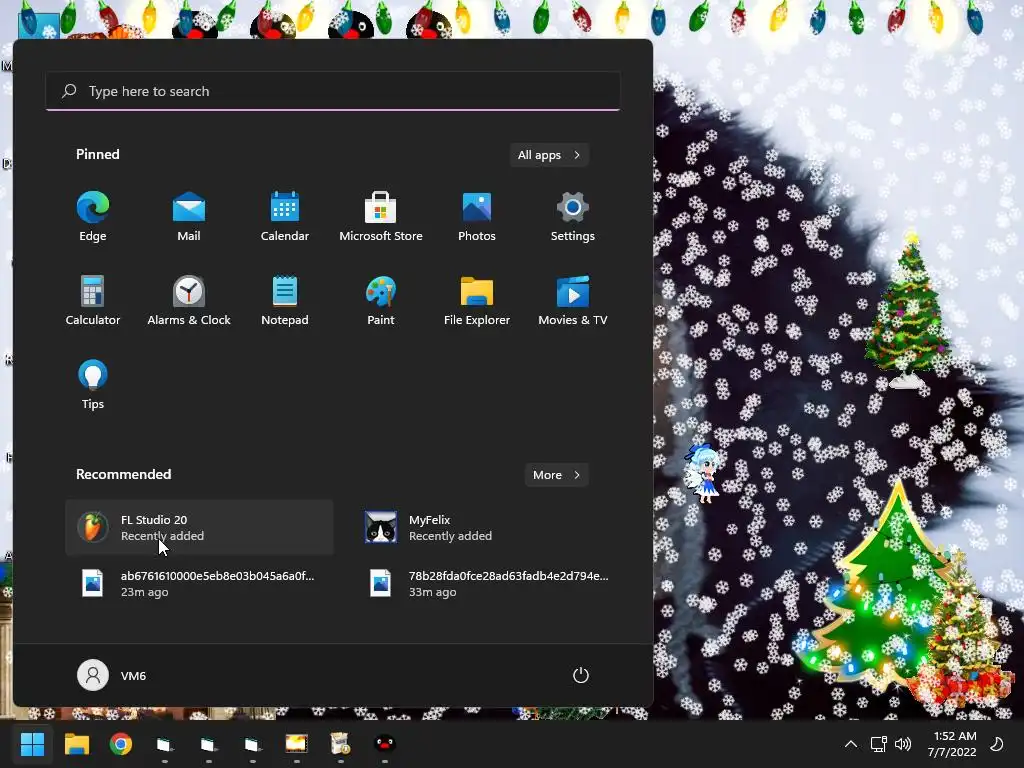The width and height of the screenshot is (1024, 768).
Task: Click the moon notification icon
Action: click(x=997, y=744)
